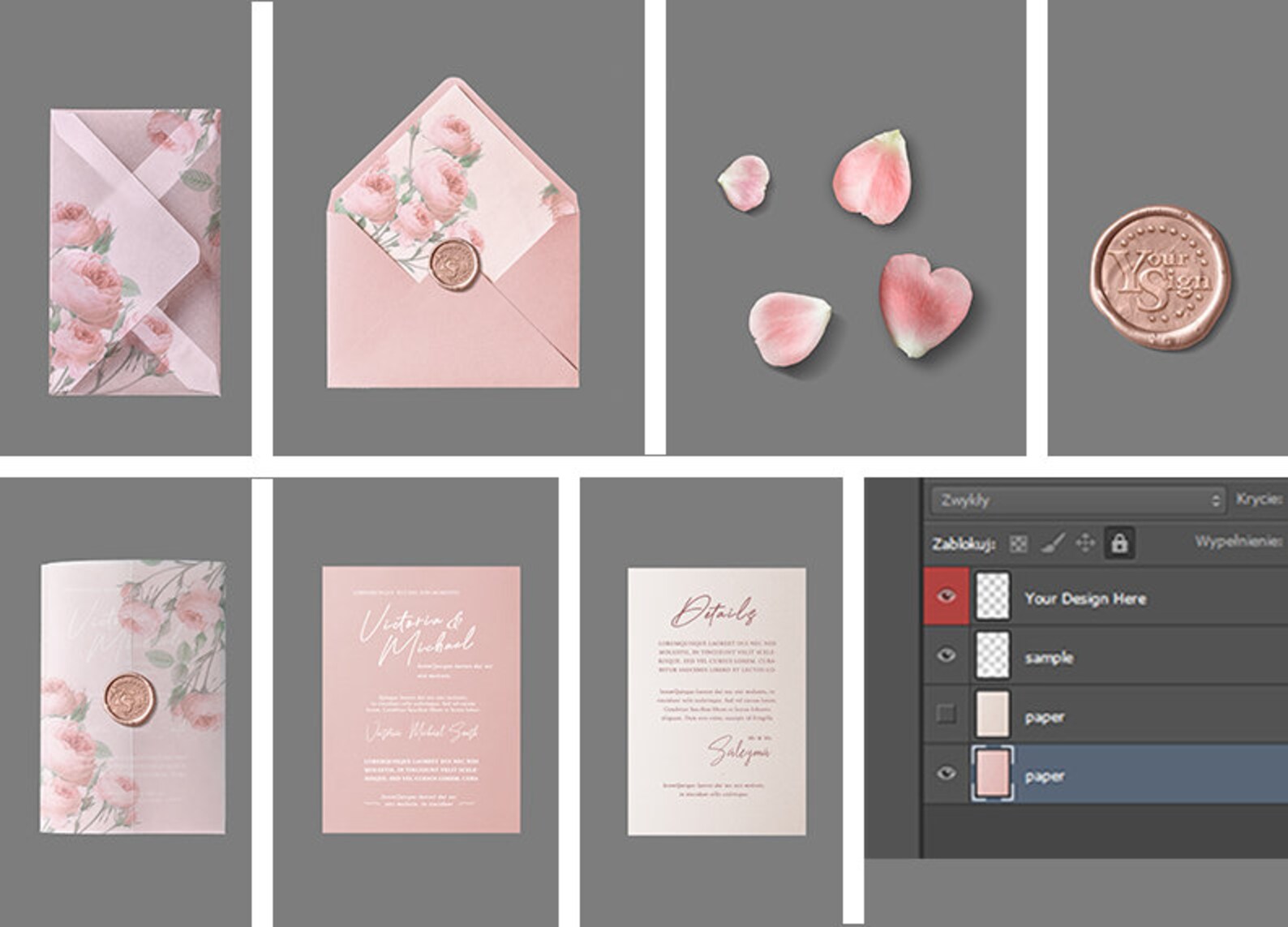Select the sample layer name
Viewport: 1288px width, 927px height.
coord(1049,658)
